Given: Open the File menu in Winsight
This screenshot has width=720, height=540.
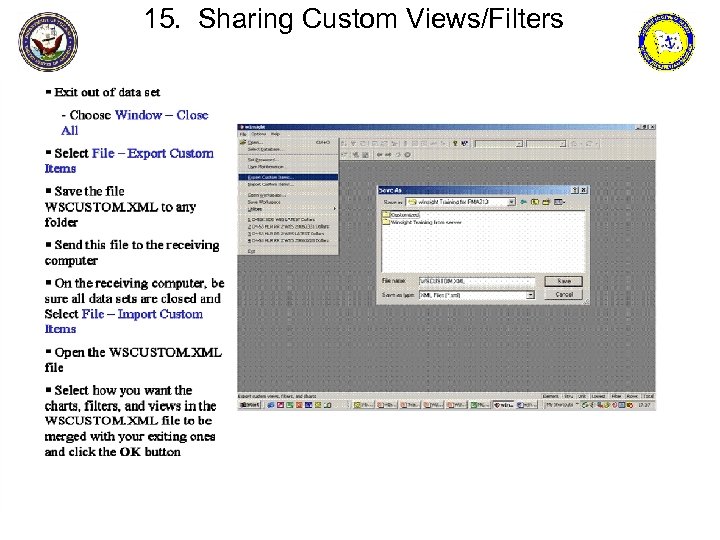Looking at the screenshot, I should (243, 134).
